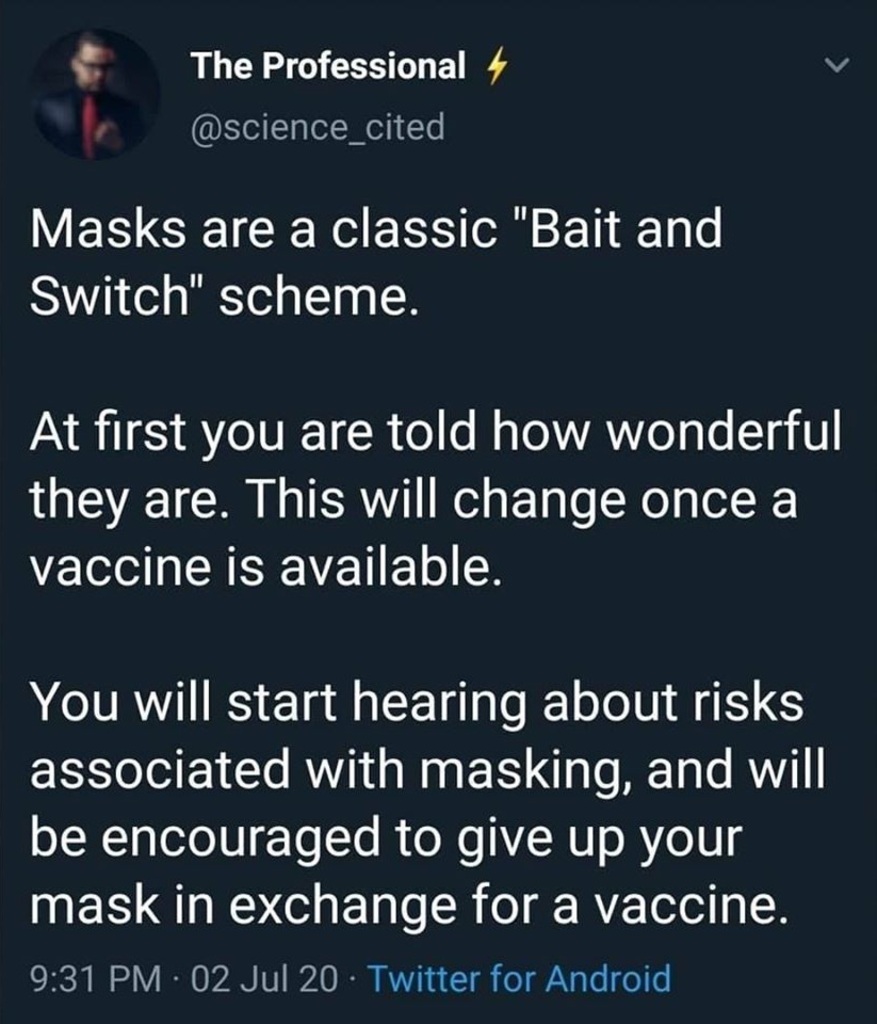Click the "Twitter for Android" source link
Screen dimensions: 877x1024
coord(520,977)
